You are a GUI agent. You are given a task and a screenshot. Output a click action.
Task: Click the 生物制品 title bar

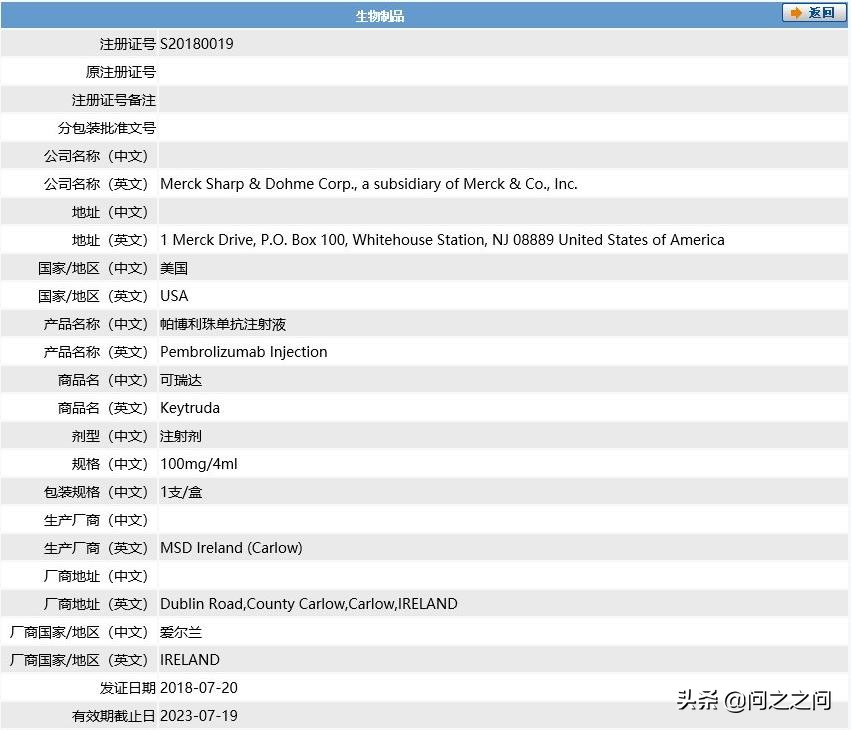point(380,14)
